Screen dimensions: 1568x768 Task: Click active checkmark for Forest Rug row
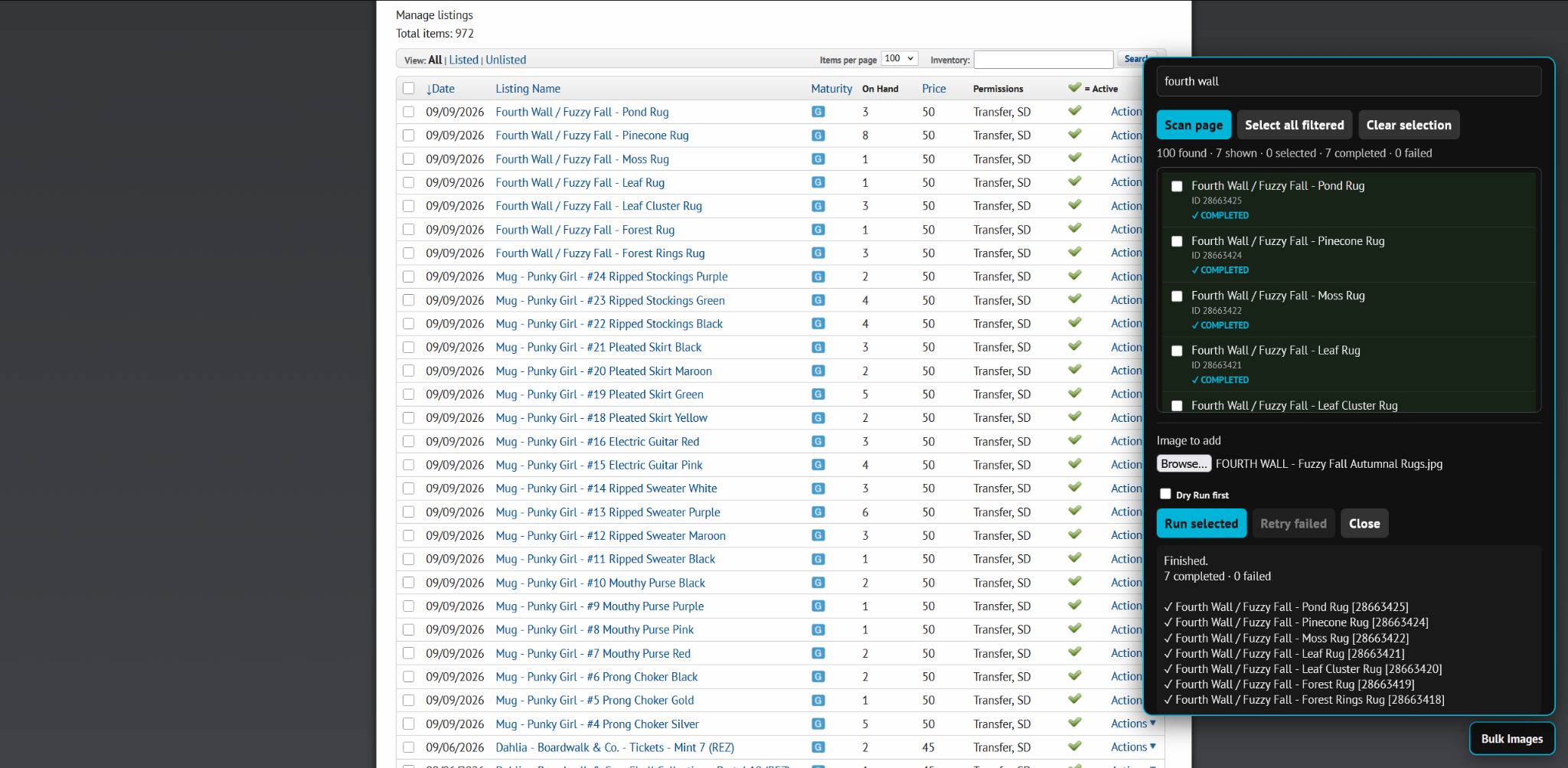[x=1075, y=228]
